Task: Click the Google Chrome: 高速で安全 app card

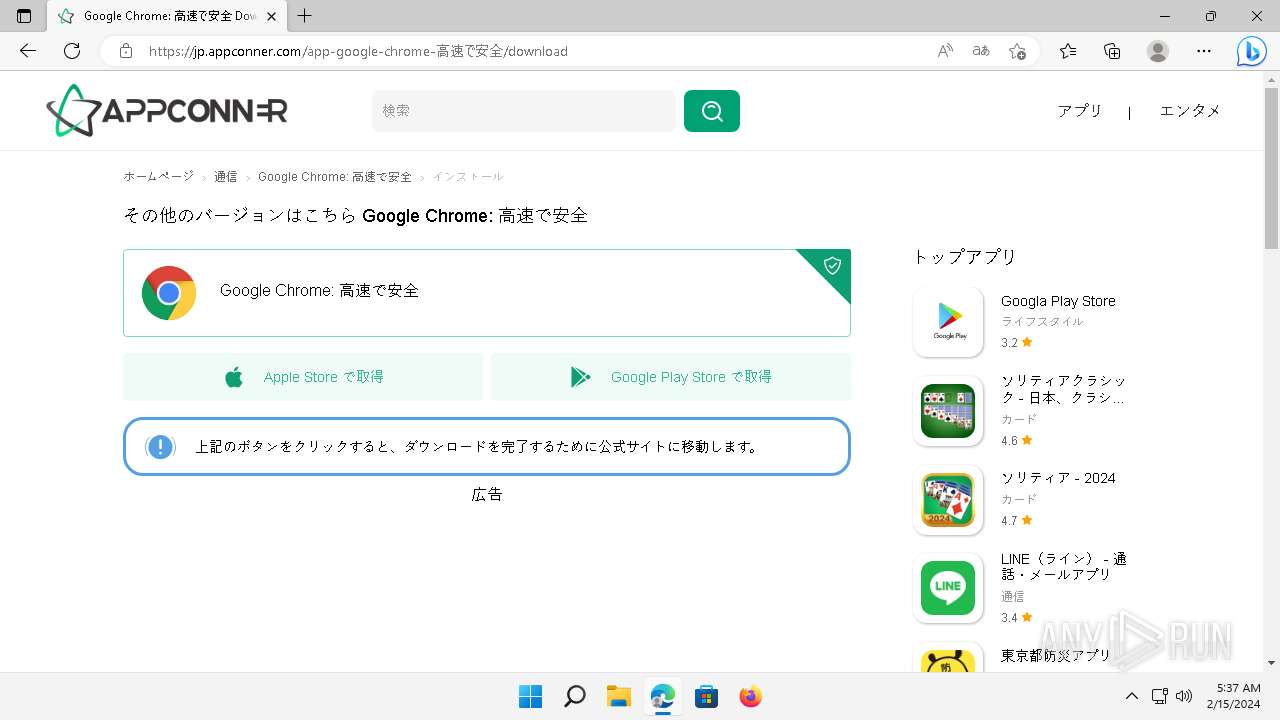Action: [x=487, y=293]
